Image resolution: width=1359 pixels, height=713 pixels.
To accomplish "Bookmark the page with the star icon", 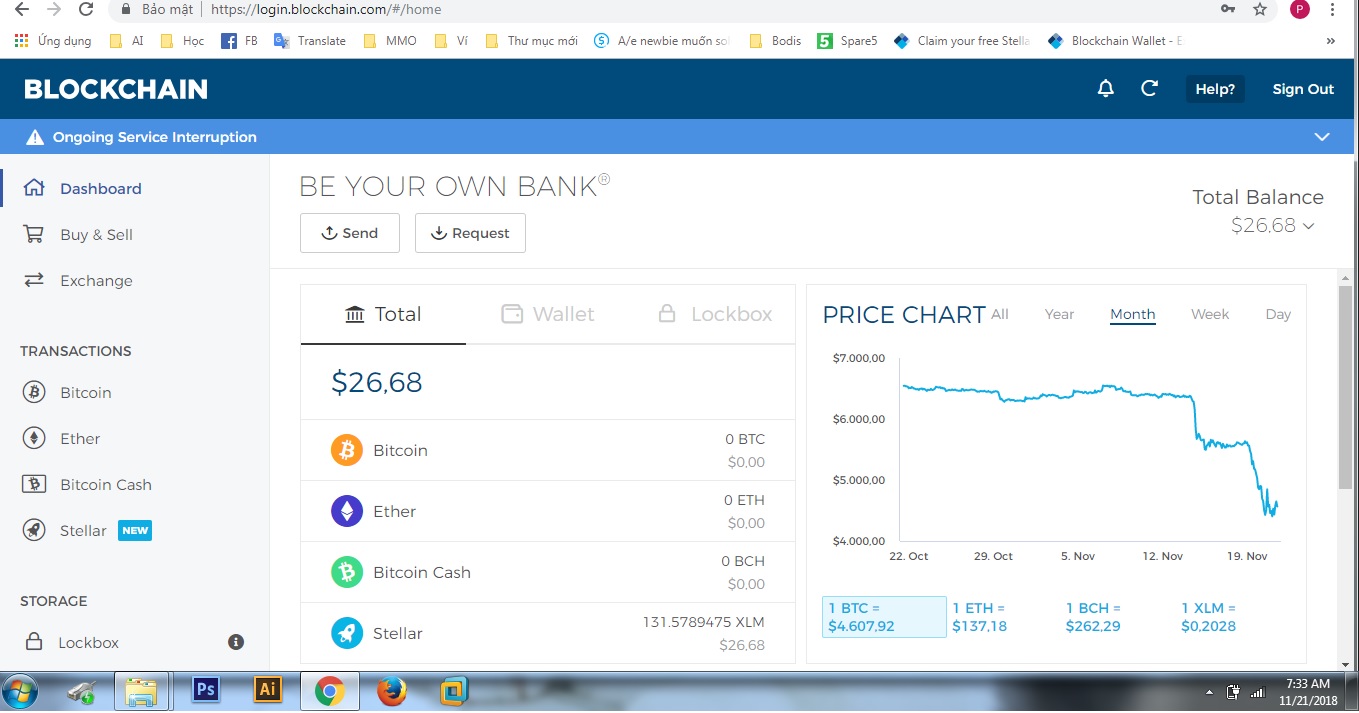I will 1260,9.
